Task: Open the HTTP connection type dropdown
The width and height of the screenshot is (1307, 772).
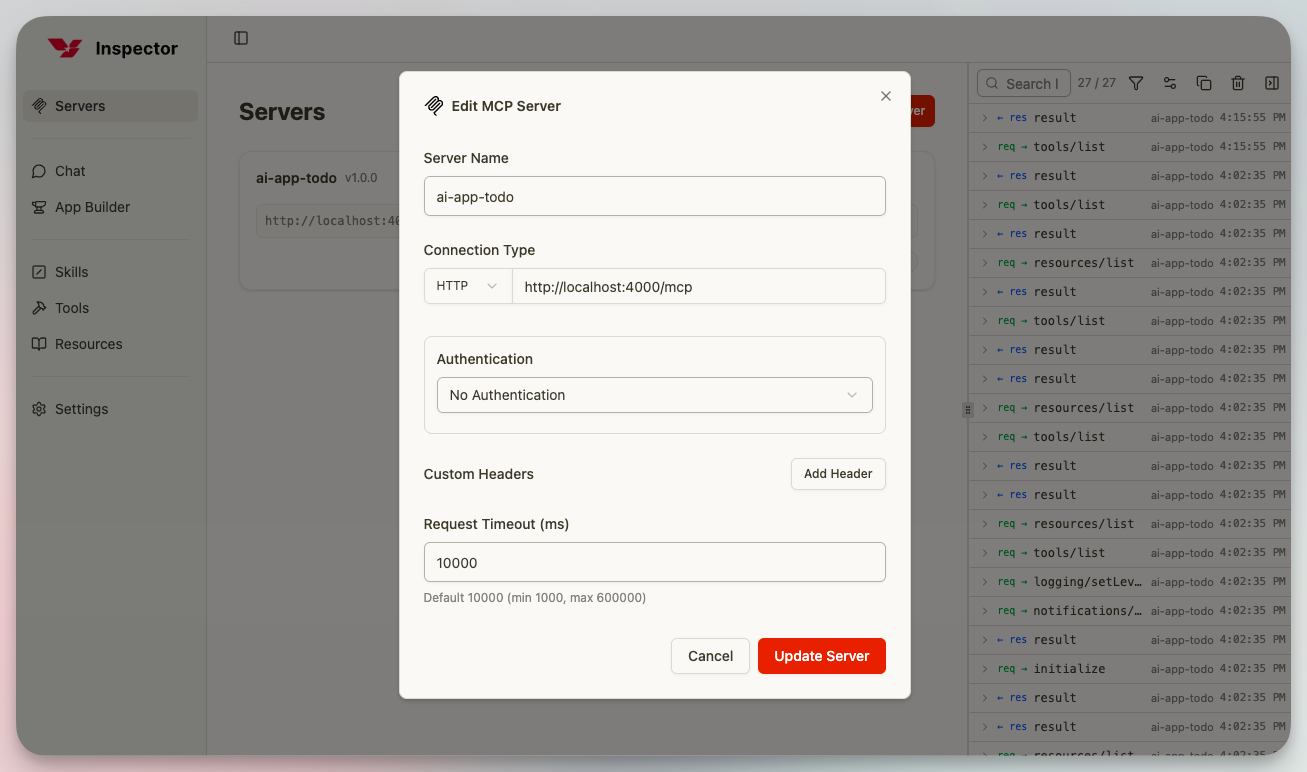Action: (468, 286)
